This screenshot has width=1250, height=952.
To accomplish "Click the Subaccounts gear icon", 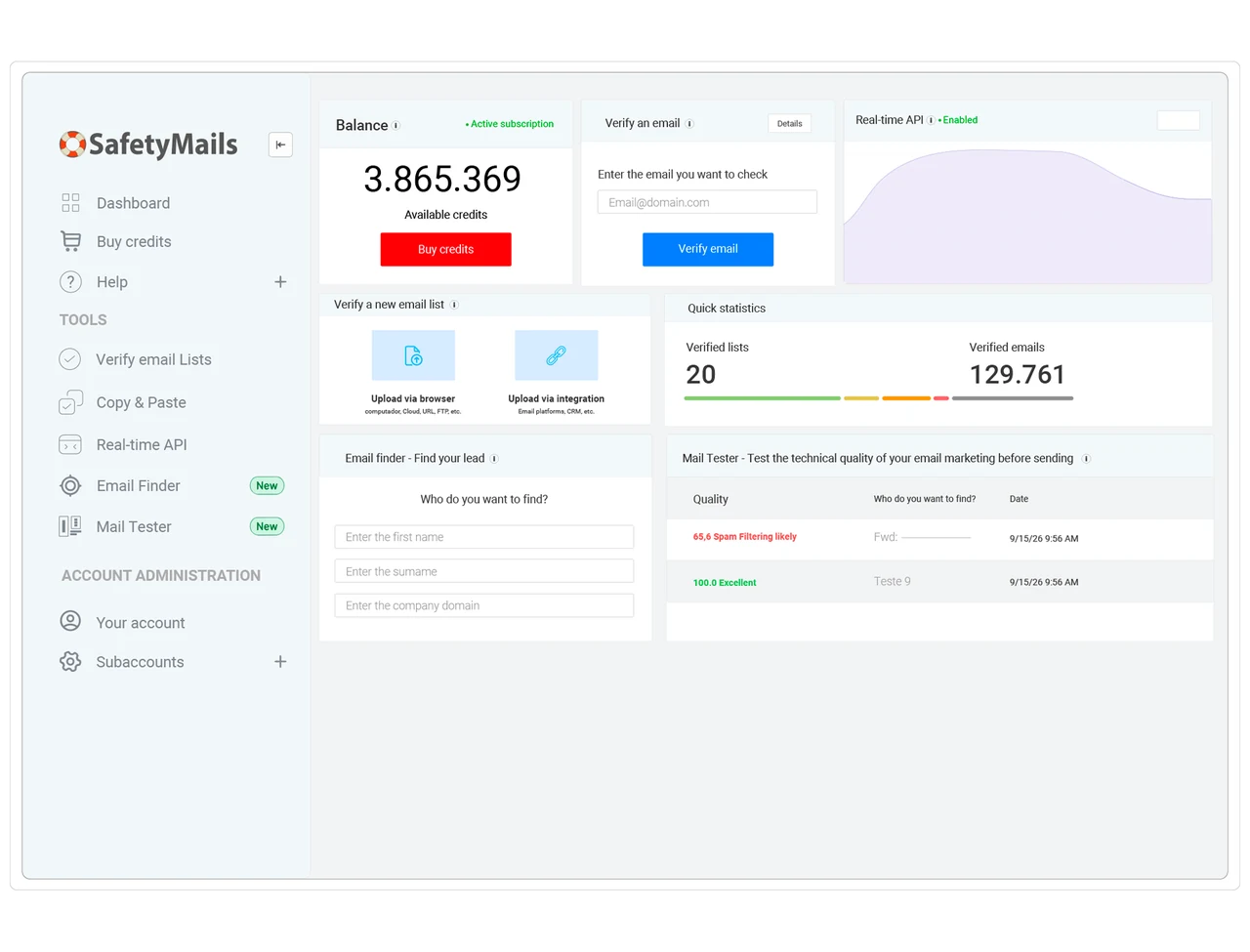I will pos(70,661).
